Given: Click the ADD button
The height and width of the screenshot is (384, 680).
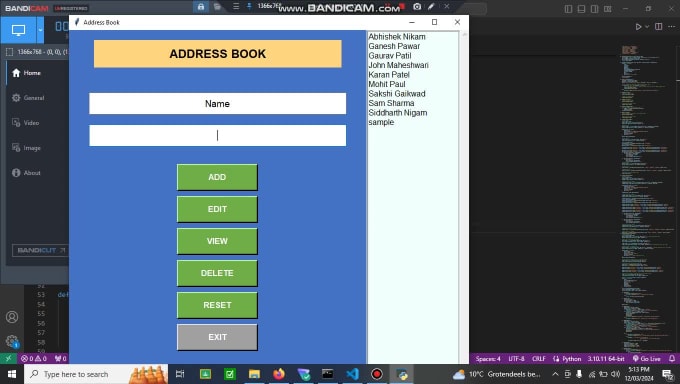Looking at the screenshot, I should point(217,177).
